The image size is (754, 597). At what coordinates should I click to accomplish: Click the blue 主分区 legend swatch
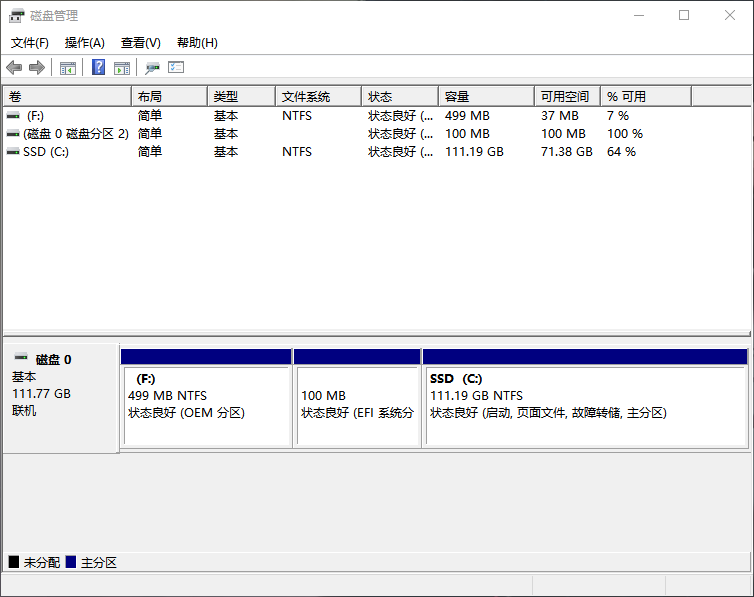[x=71, y=562]
